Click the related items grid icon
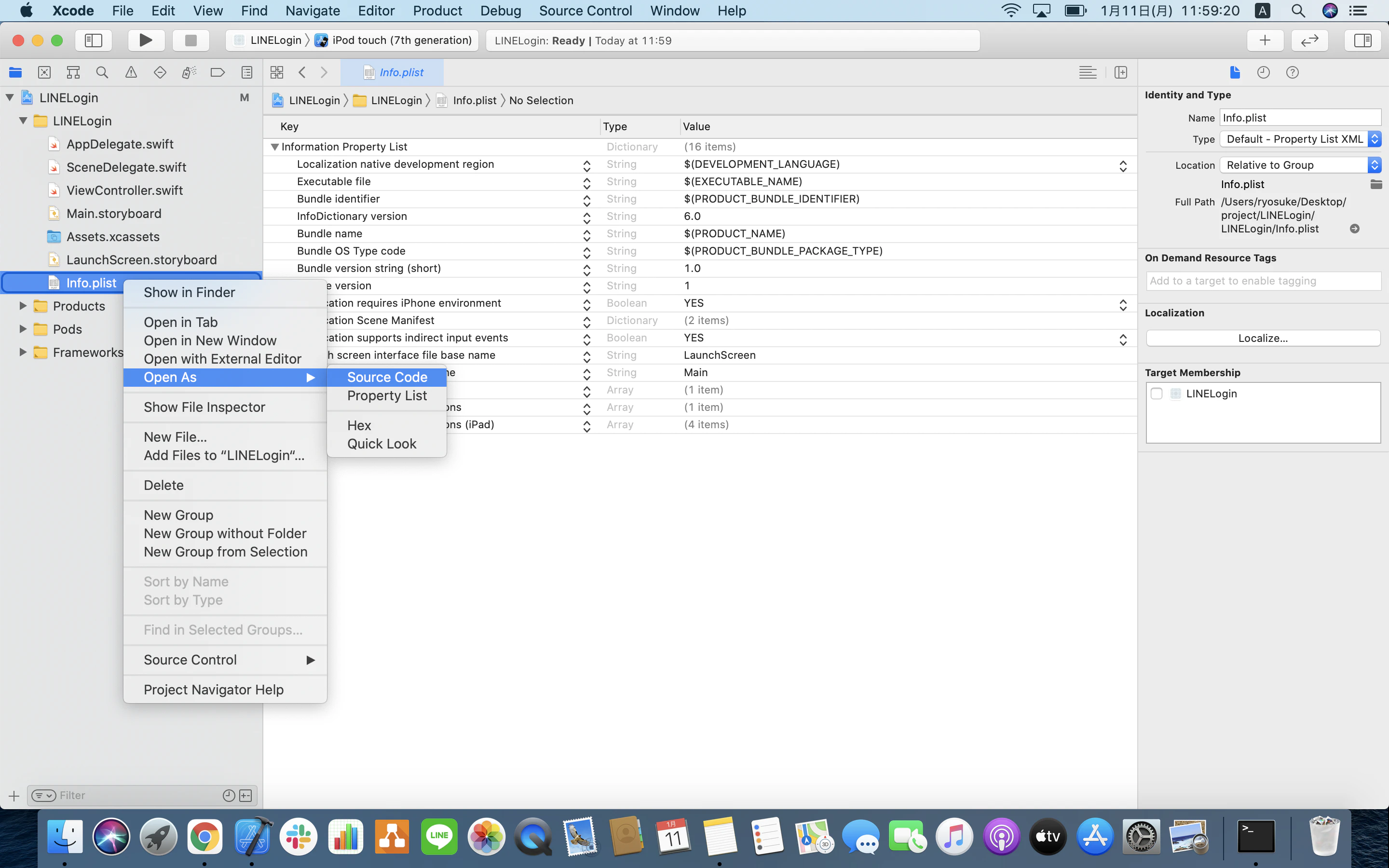Image resolution: width=1389 pixels, height=868 pixels. (x=277, y=72)
